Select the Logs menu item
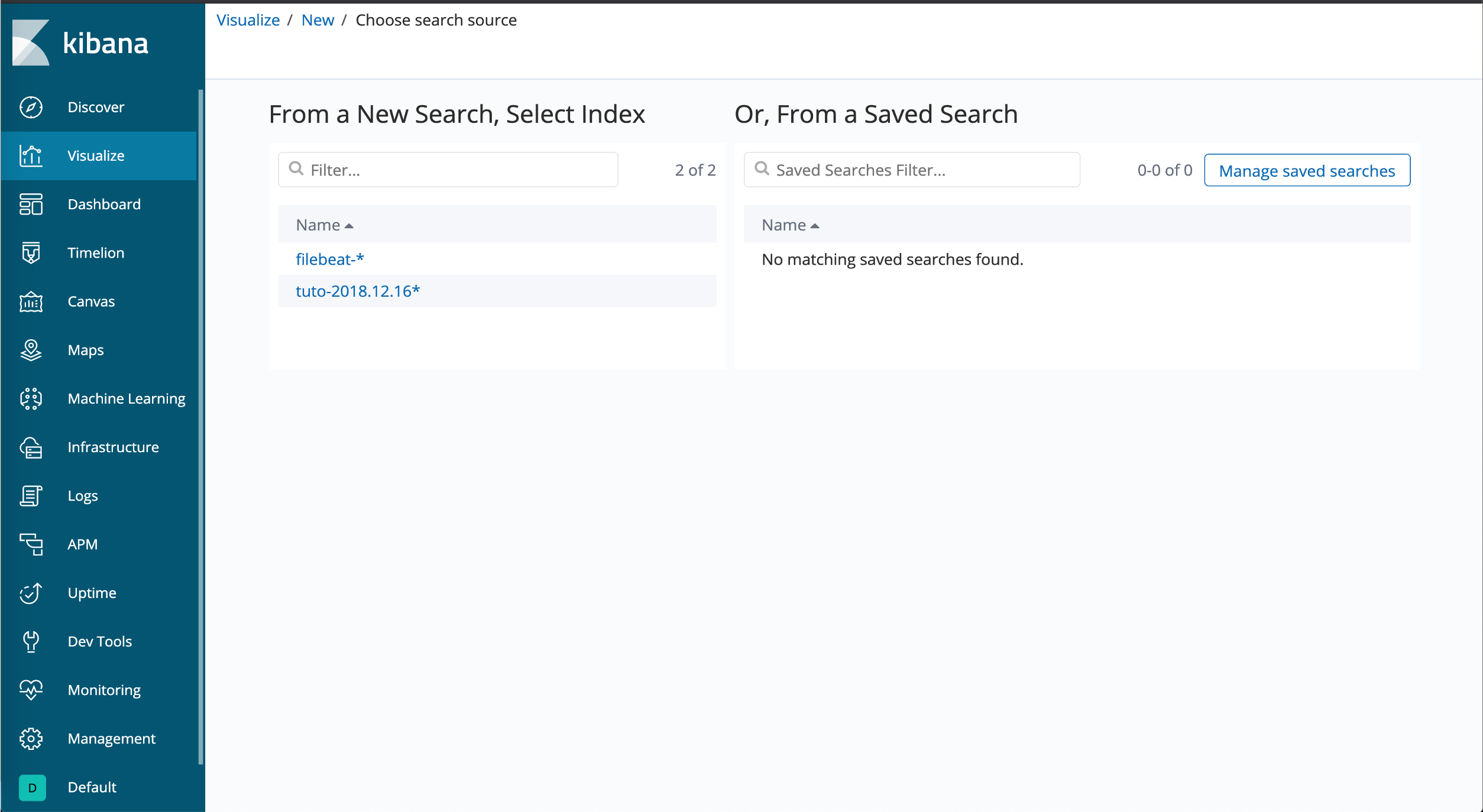 [x=83, y=496]
